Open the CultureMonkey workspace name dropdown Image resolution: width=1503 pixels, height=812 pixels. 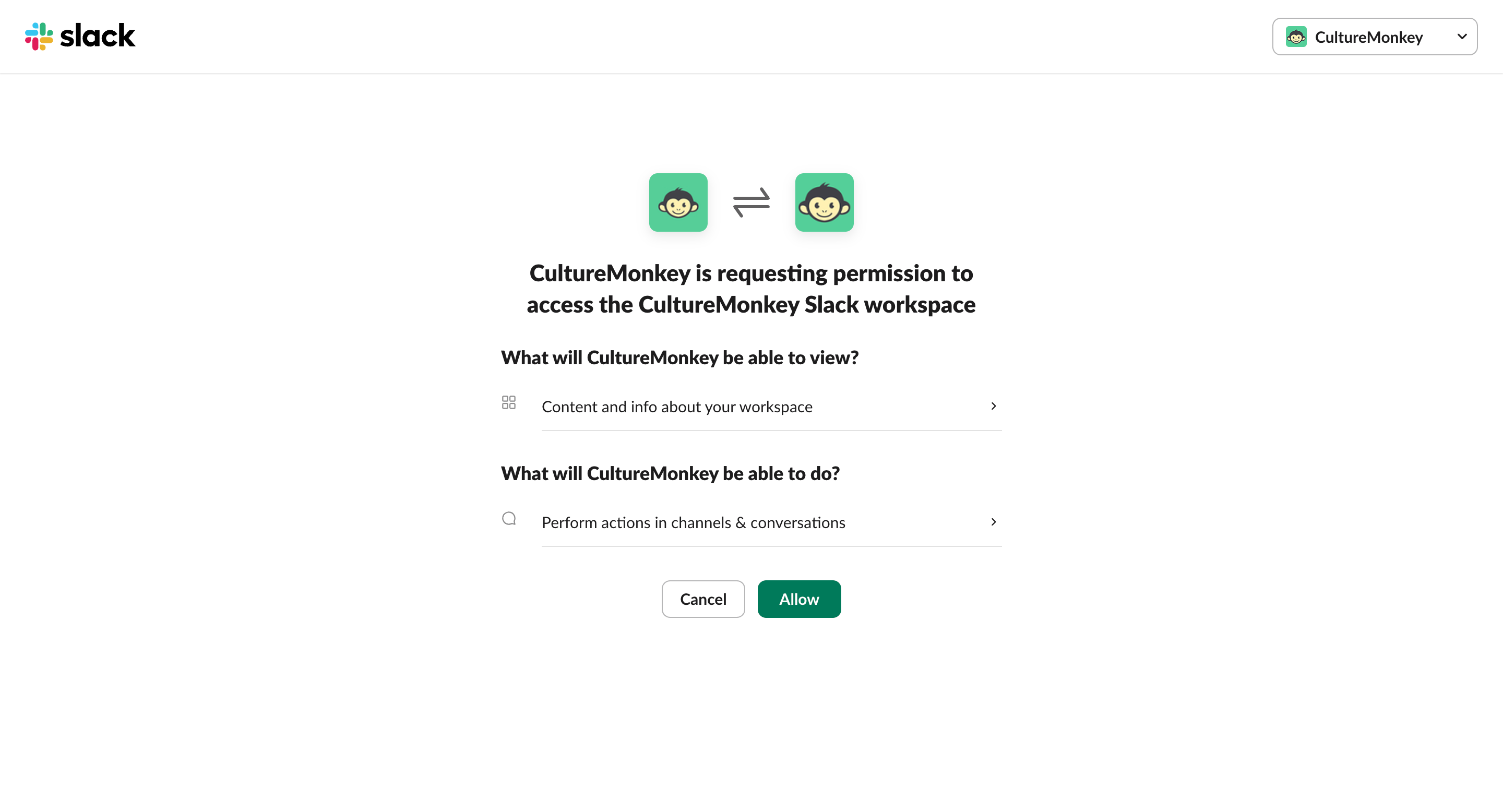pos(1368,38)
